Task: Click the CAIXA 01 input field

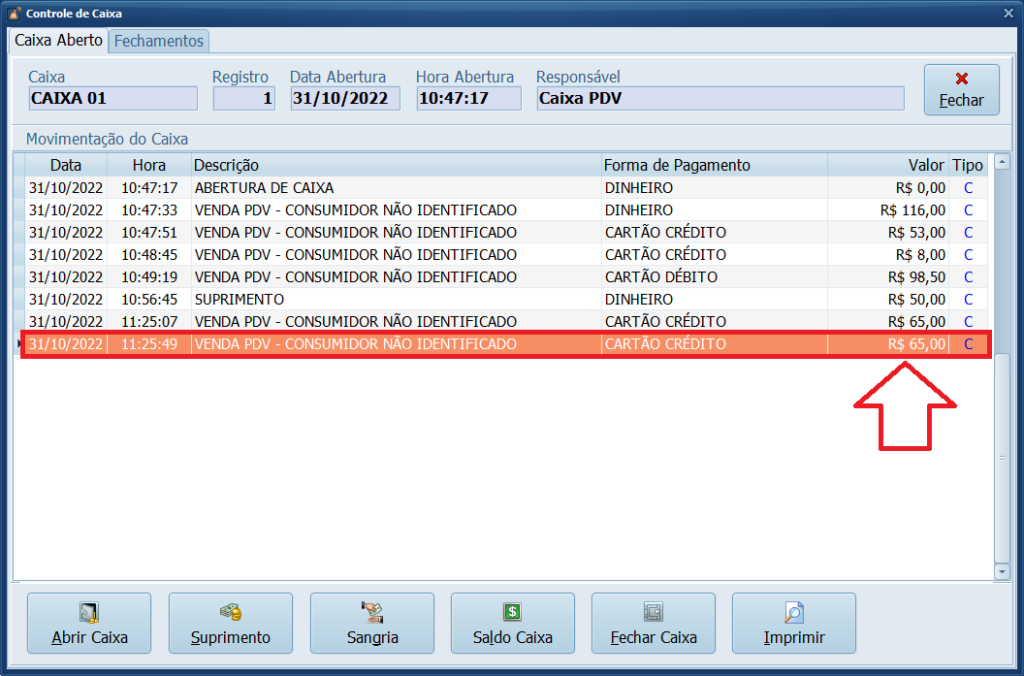Action: (x=112, y=98)
